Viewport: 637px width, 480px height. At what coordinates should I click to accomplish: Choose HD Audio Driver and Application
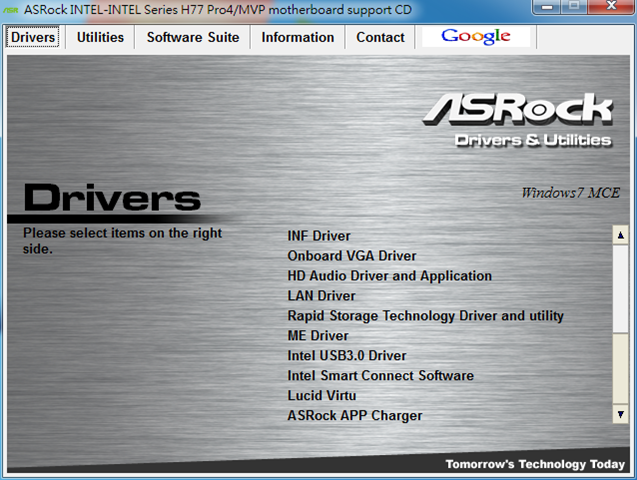(390, 276)
